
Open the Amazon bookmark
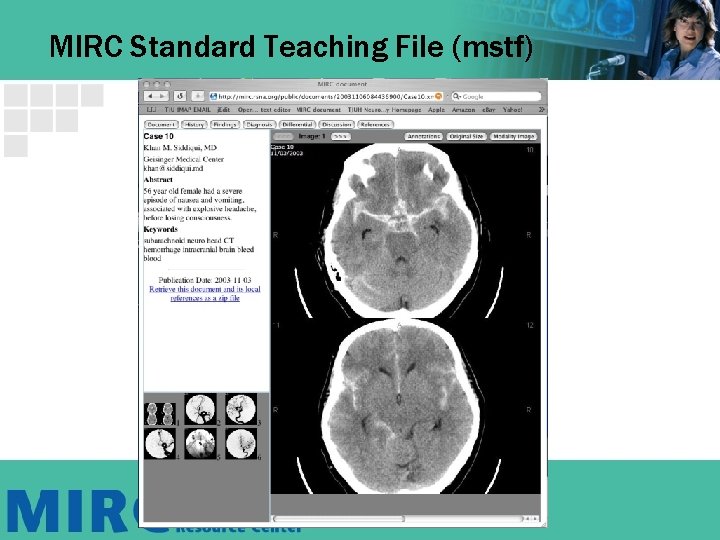tap(463, 110)
